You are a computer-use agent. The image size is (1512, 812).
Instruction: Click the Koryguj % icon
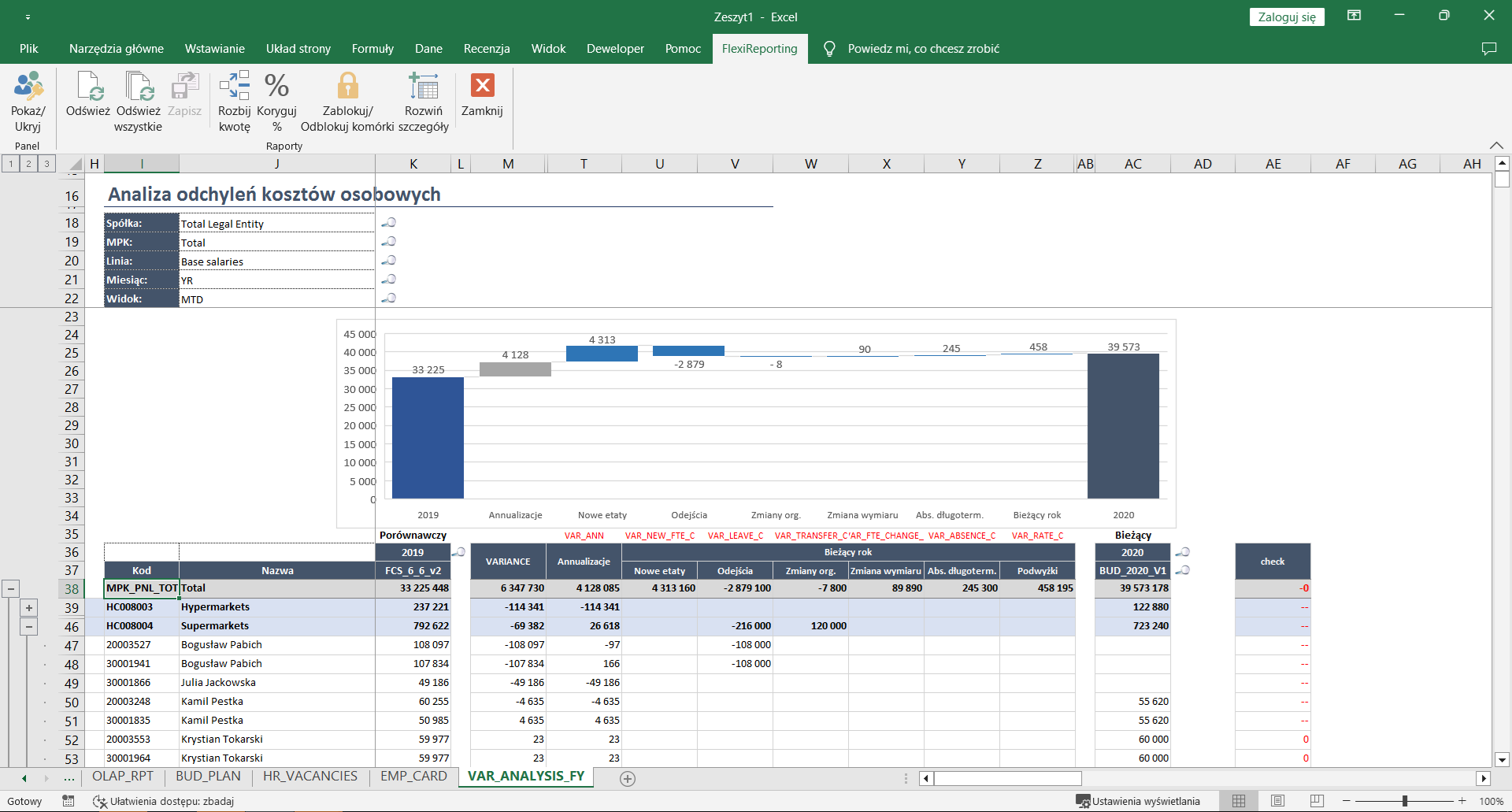click(x=276, y=87)
